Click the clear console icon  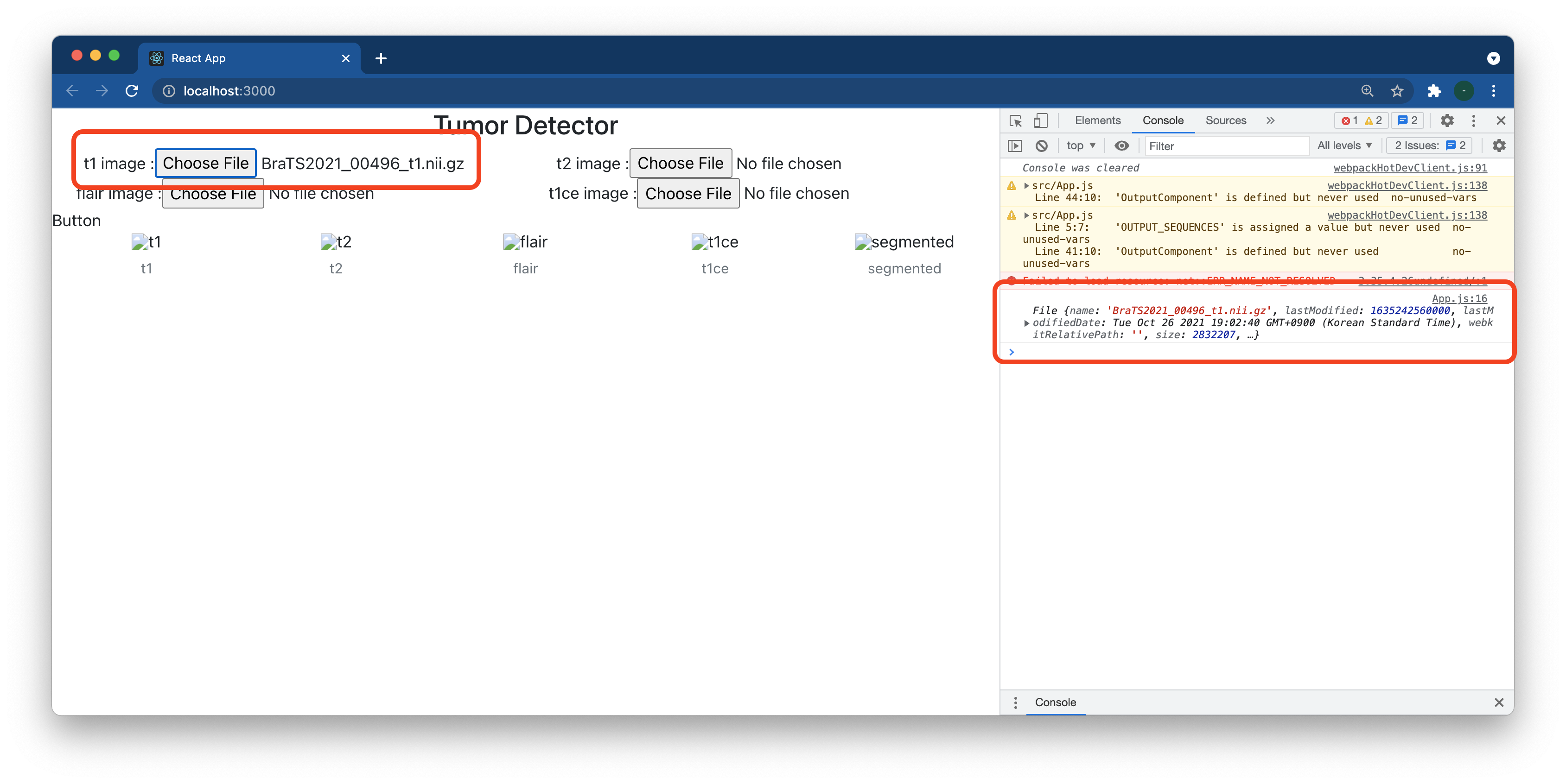1041,146
